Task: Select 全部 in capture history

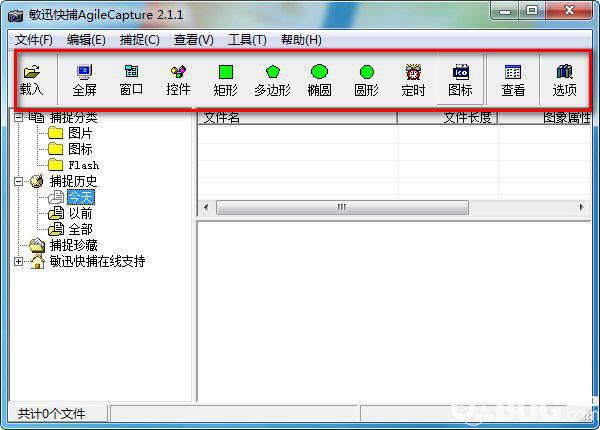Action: [x=80, y=230]
